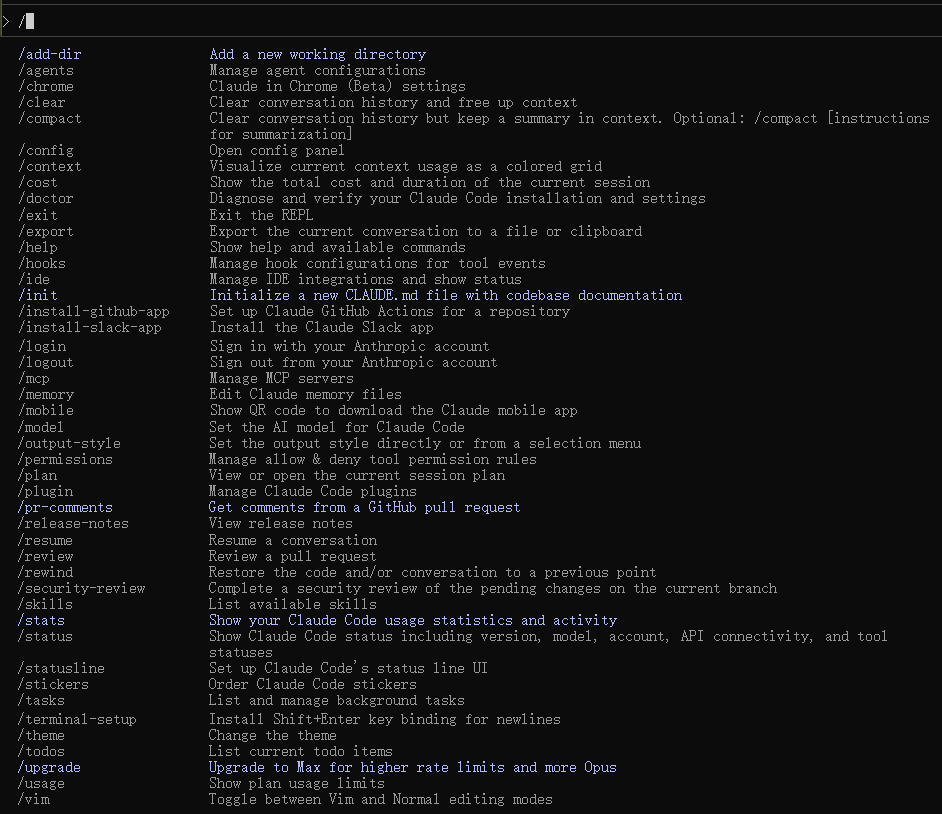This screenshot has width=942, height=814.
Task: Choose the /help command
Action: (x=38, y=247)
